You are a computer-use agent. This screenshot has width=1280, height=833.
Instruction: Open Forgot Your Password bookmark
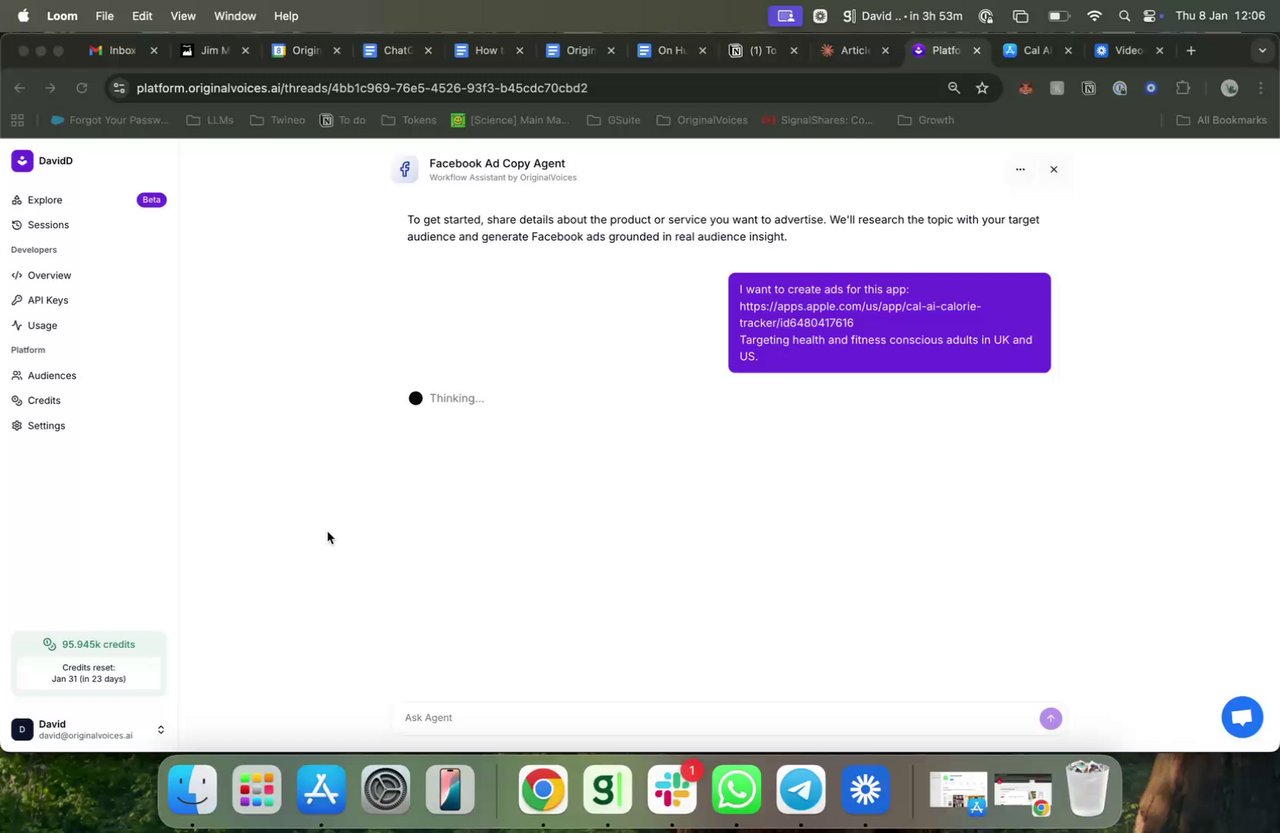click(x=110, y=120)
